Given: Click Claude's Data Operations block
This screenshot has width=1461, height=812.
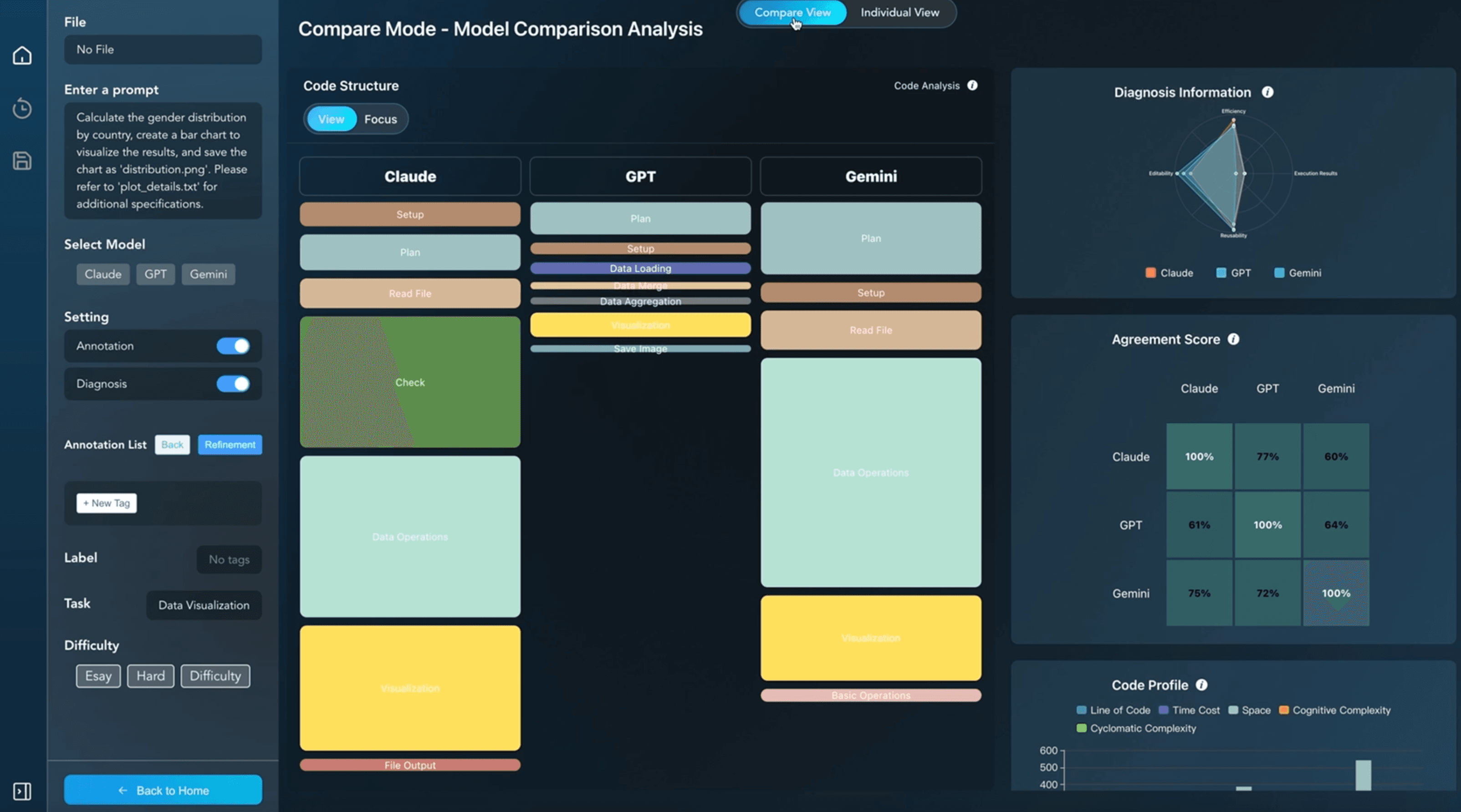Looking at the screenshot, I should 410,536.
